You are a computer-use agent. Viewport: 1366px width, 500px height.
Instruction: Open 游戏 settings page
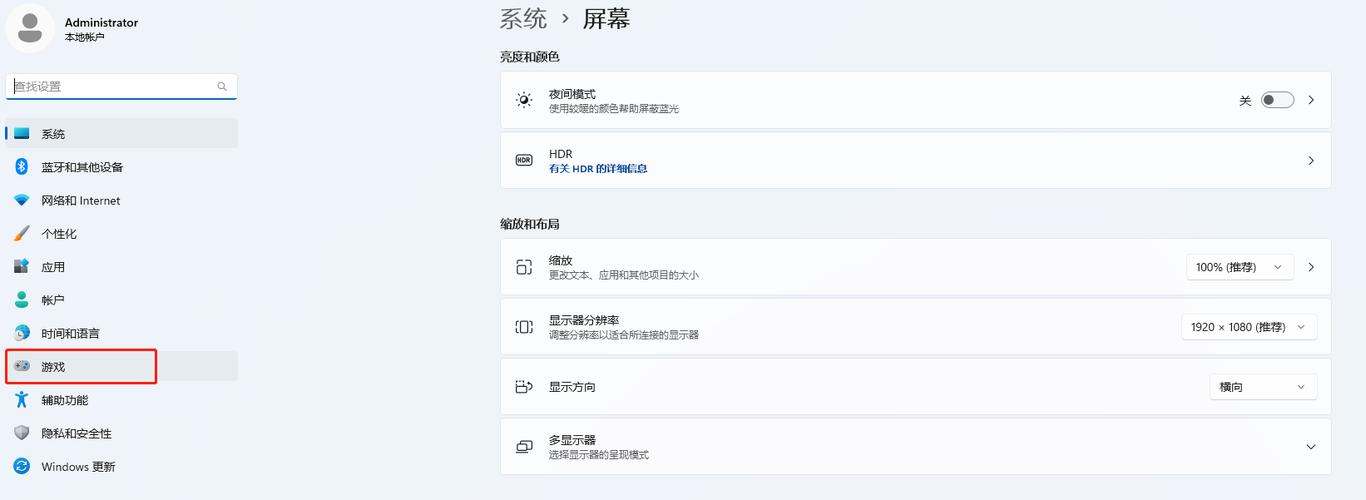tap(122, 367)
